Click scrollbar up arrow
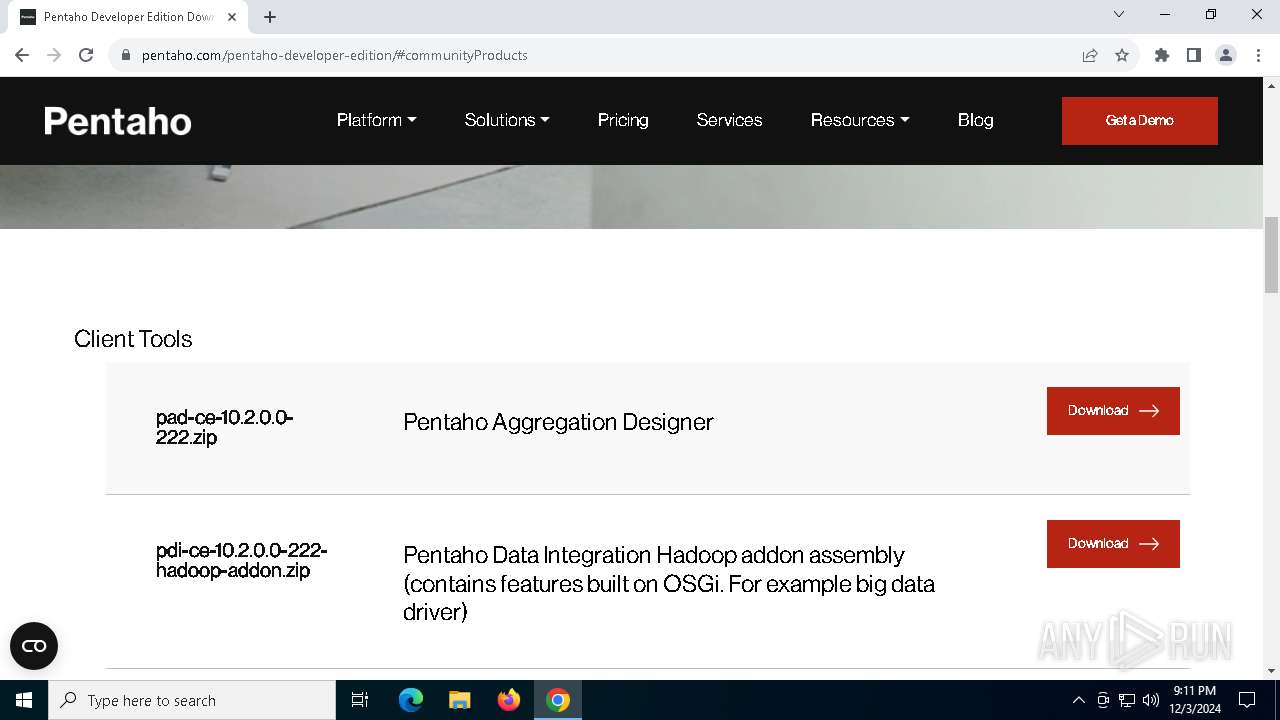Viewport: 1280px width, 720px height. pyautogui.click(x=1272, y=85)
